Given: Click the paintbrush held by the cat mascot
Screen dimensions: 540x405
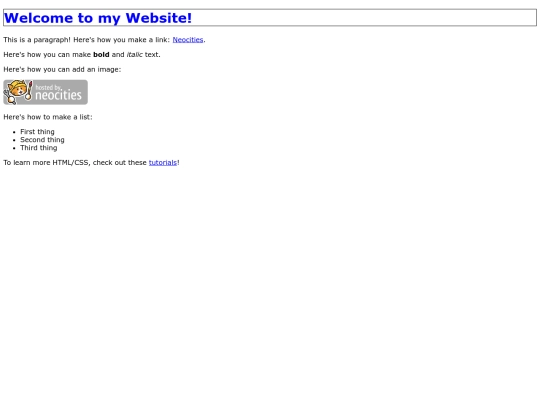Looking at the screenshot, I should coord(29,90).
